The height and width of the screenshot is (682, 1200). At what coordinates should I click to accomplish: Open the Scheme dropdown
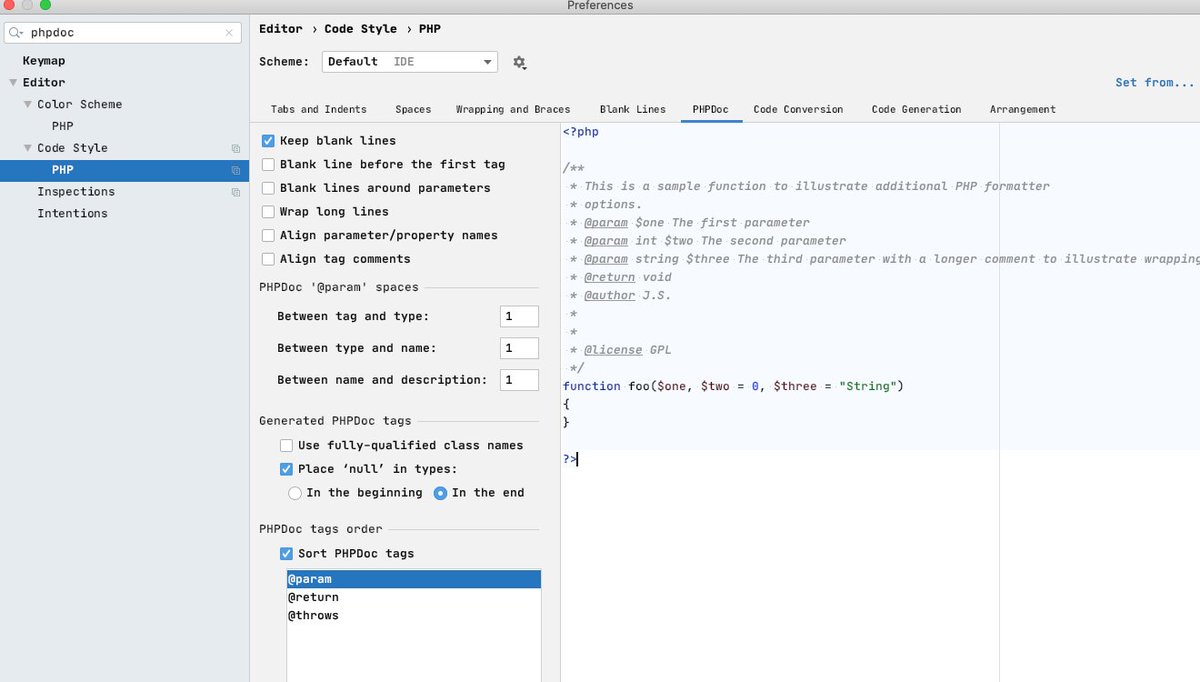point(410,62)
